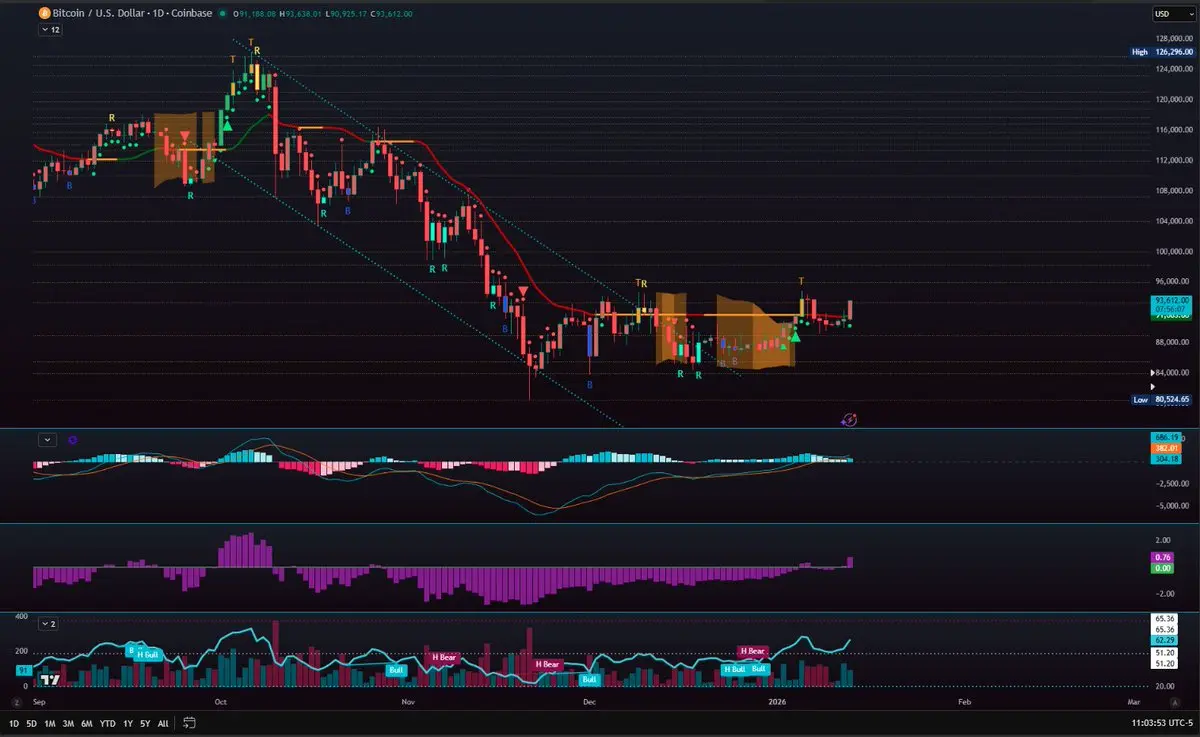Click the purple 0.76 value label
This screenshot has height=737, width=1200.
point(1163,557)
